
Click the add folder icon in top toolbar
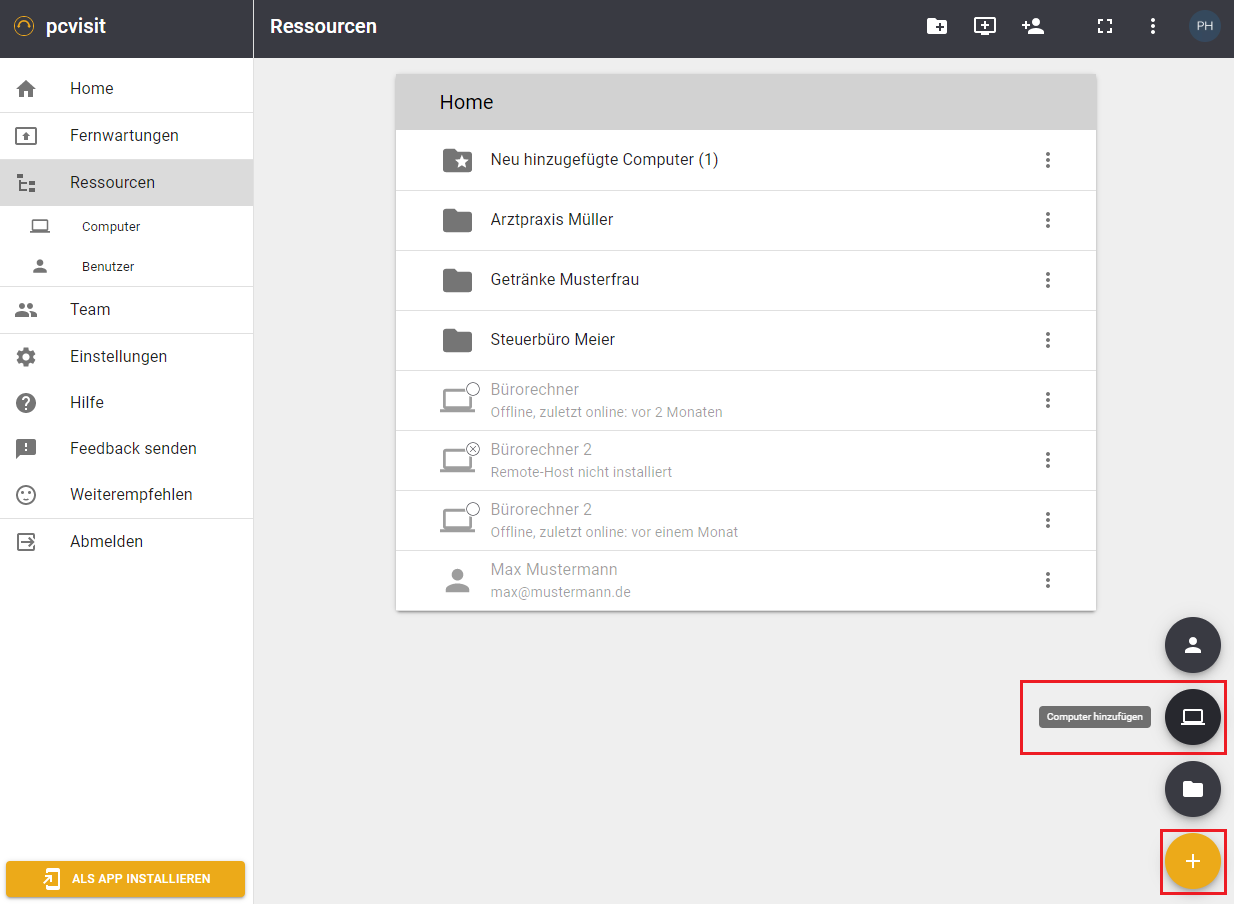[937, 27]
